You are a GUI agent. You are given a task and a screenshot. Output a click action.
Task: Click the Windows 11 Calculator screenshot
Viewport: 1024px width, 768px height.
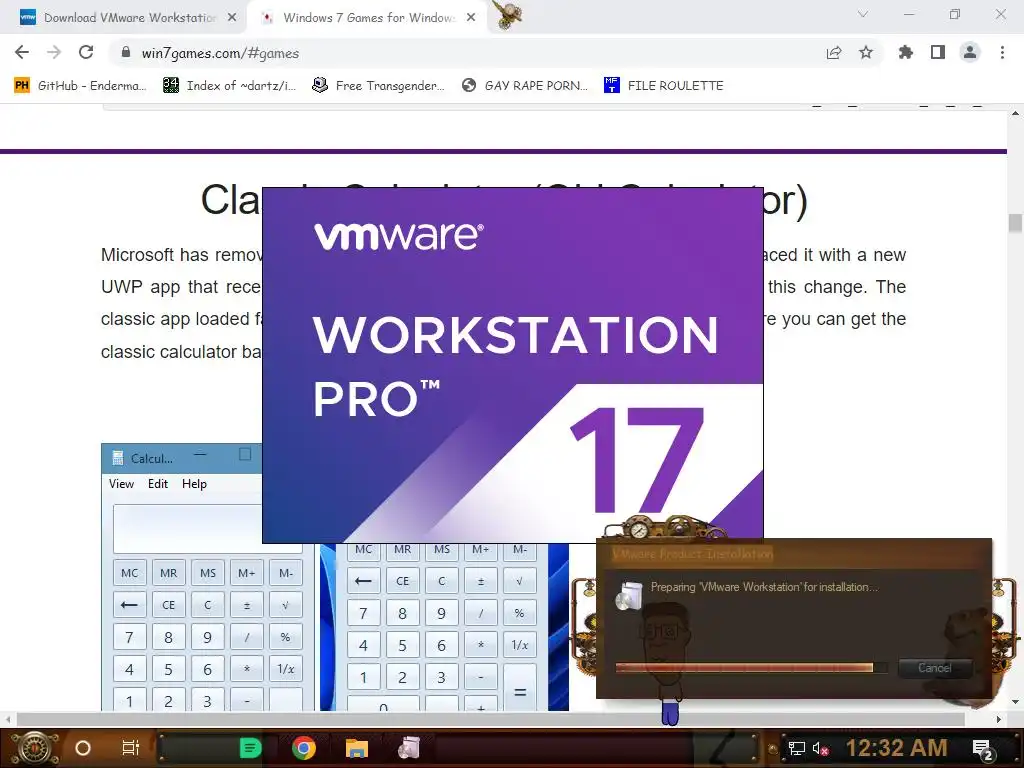444,627
